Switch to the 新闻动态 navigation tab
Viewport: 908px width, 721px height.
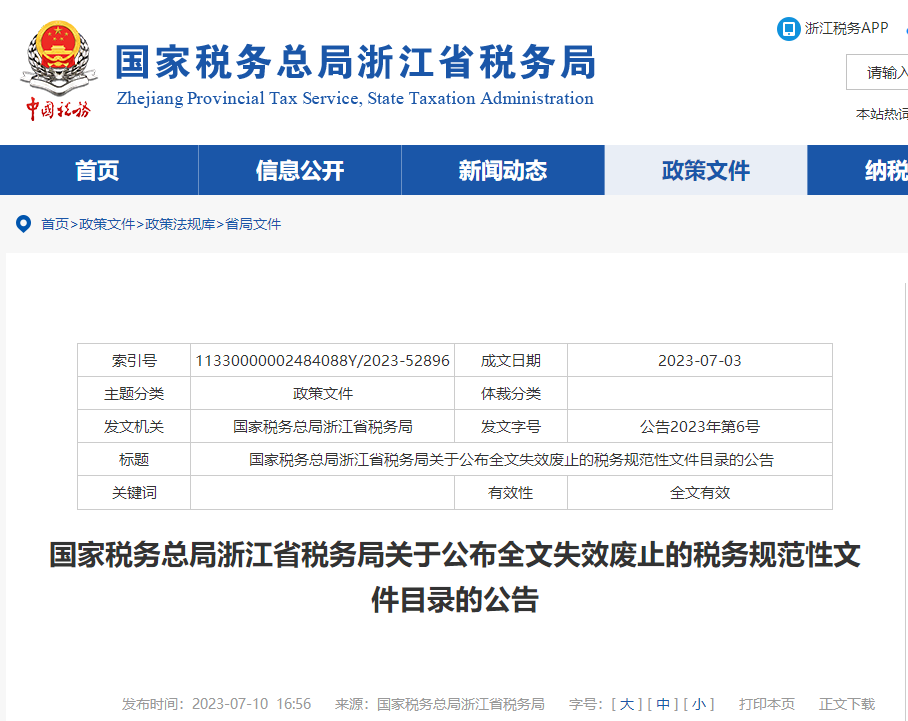coord(503,170)
